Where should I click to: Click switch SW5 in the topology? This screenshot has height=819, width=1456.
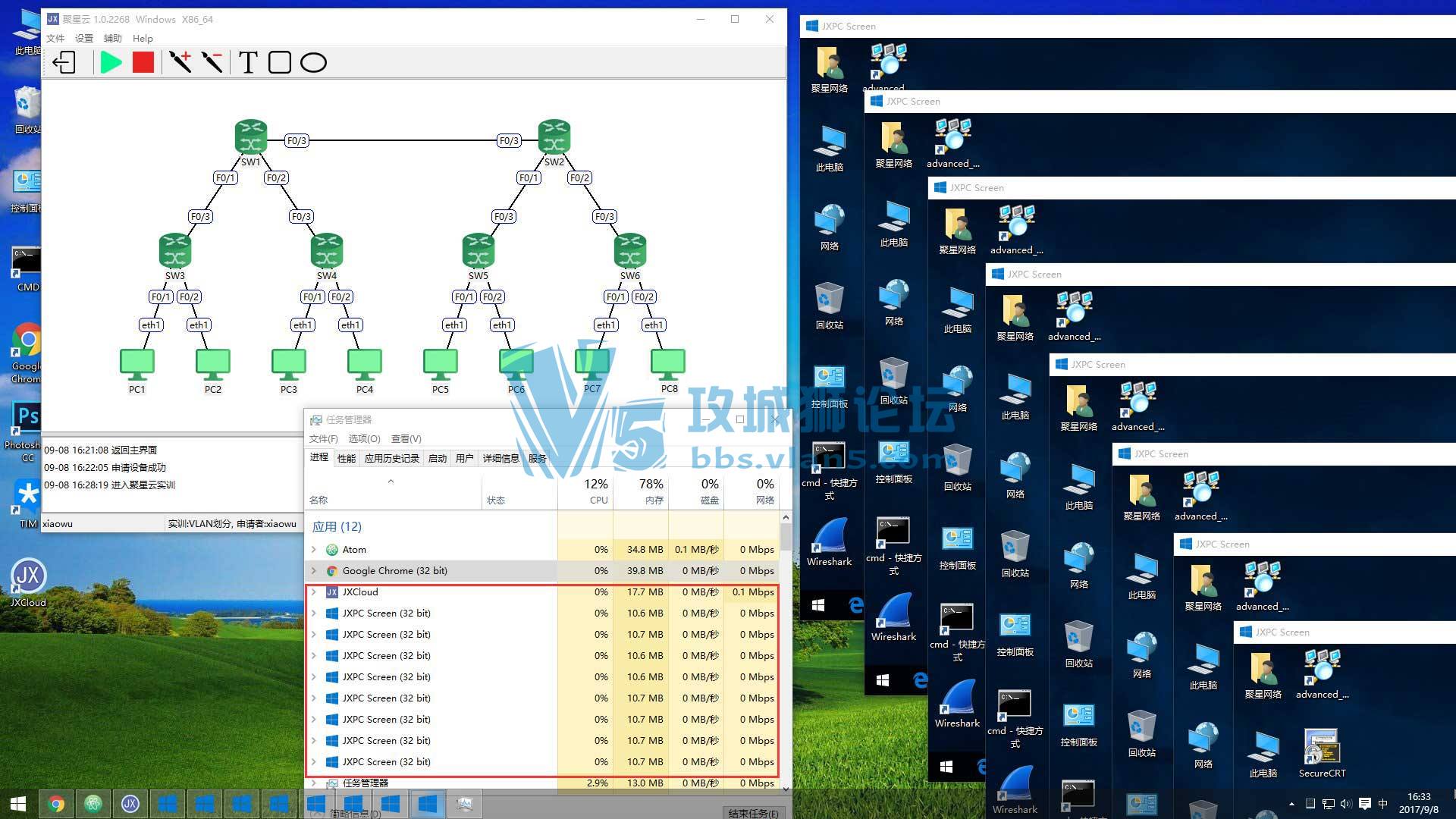tap(479, 250)
